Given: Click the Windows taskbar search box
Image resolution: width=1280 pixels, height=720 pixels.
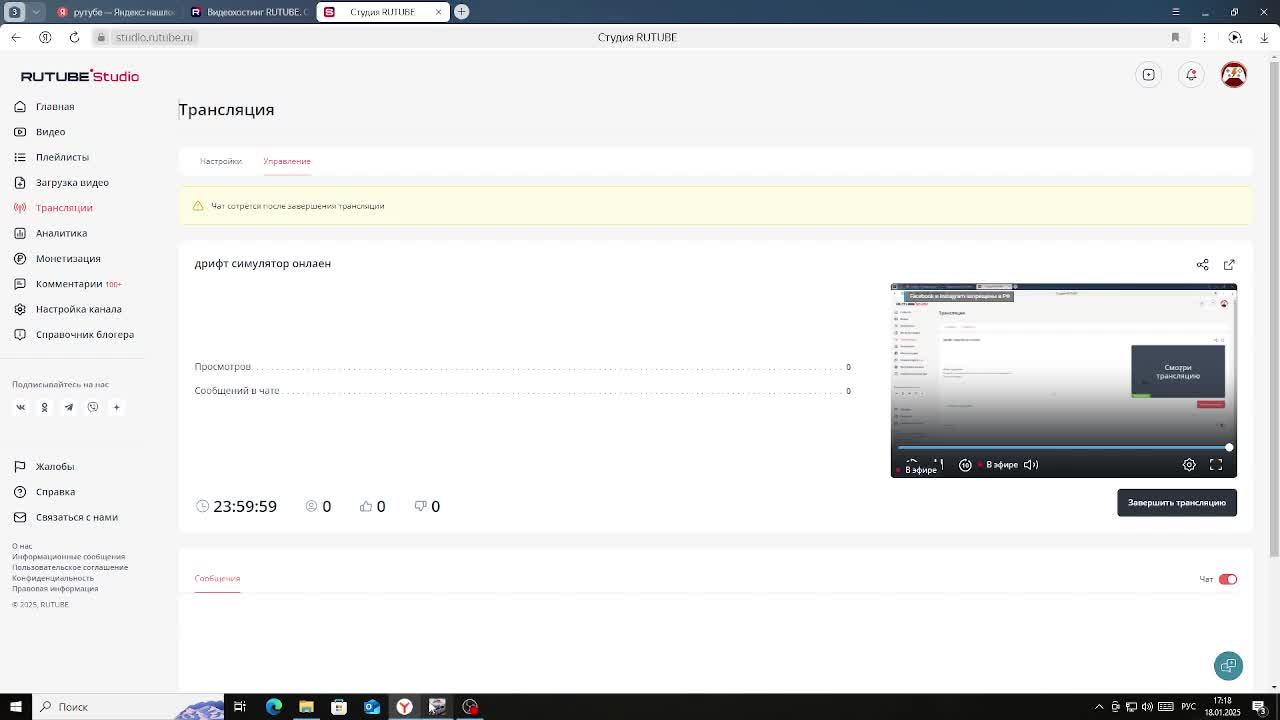Looking at the screenshot, I should pos(130,707).
